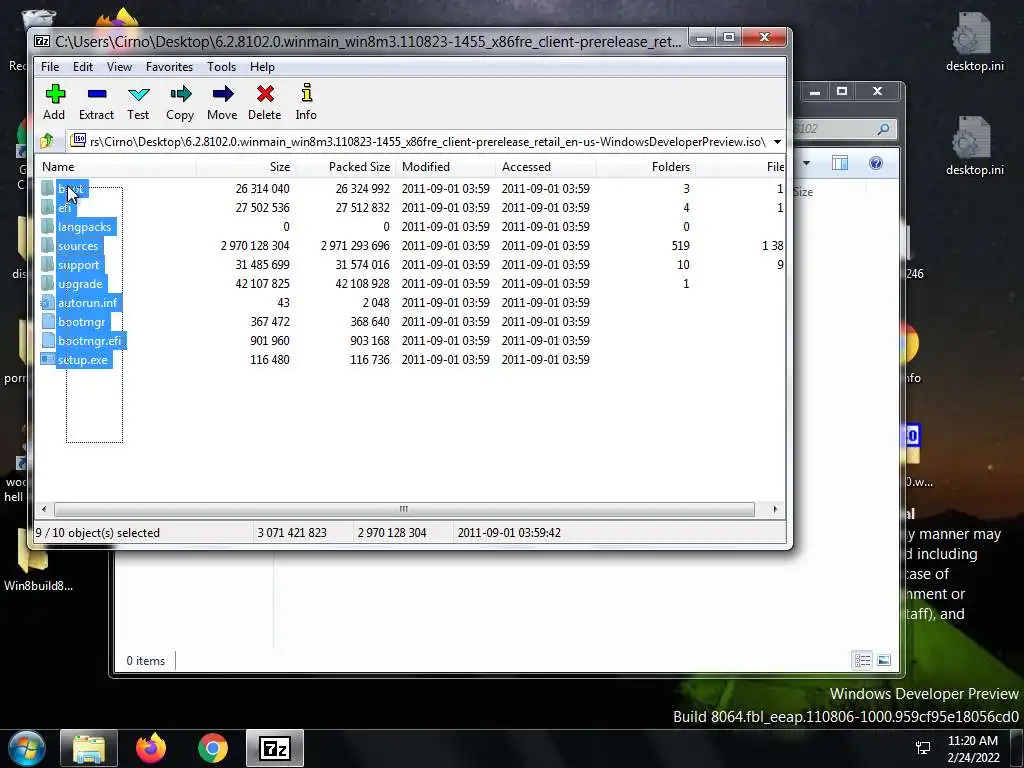Select the autorun.inf file
Viewport: 1024px width, 768px height.
click(x=88, y=303)
